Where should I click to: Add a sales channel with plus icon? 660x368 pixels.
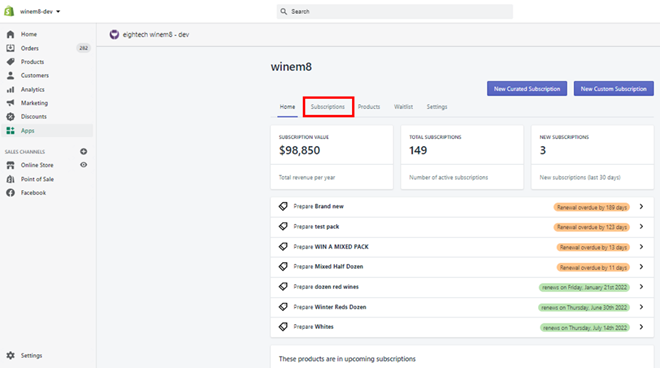(x=83, y=152)
